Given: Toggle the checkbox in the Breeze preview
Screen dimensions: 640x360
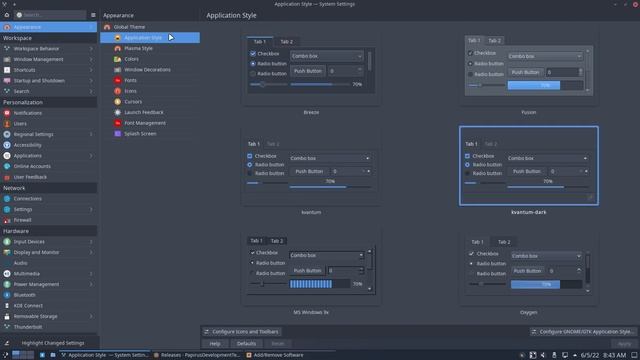Looking at the screenshot, I should click(253, 53).
